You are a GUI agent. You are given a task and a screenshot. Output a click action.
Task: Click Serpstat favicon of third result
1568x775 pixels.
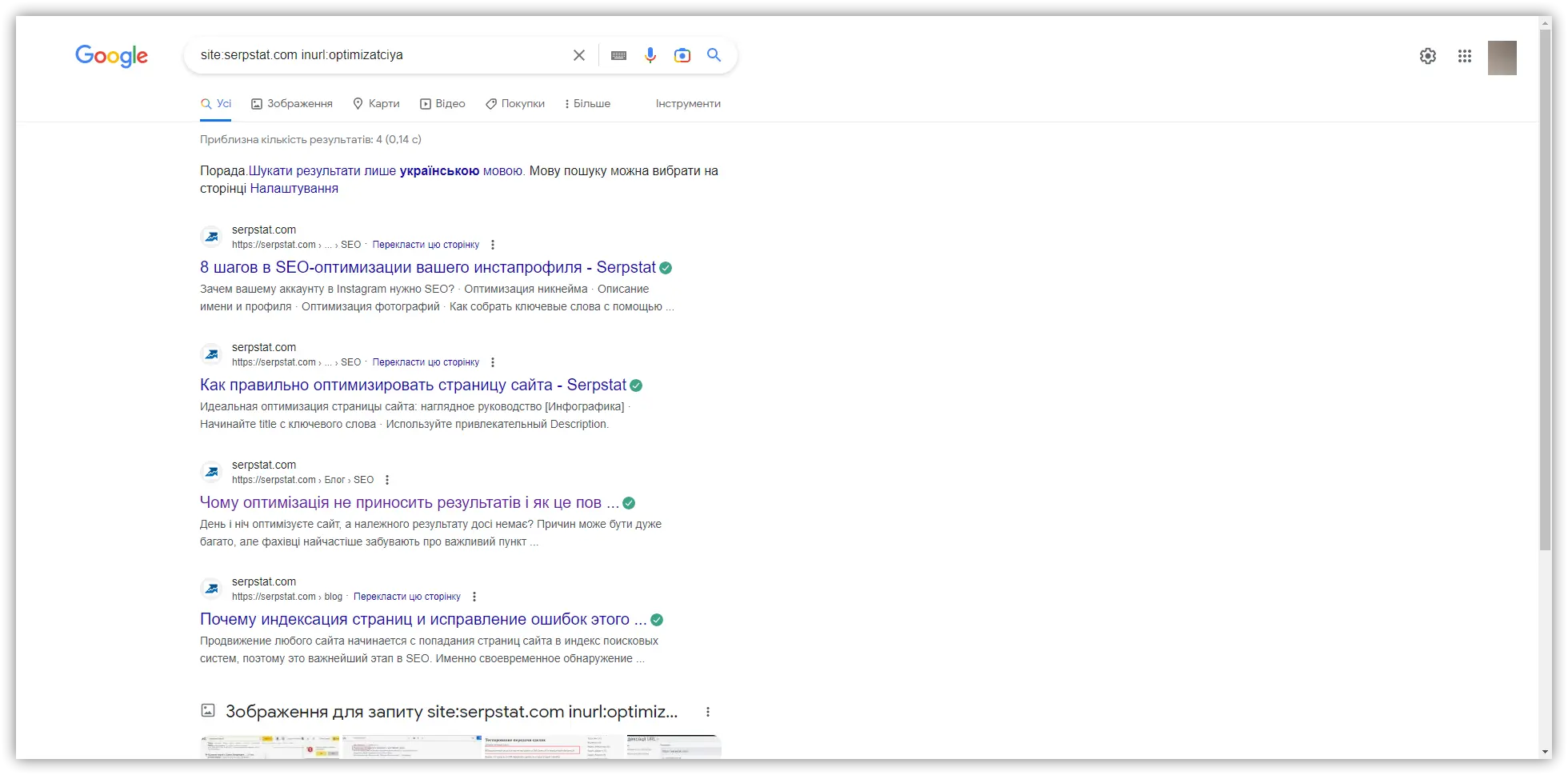pos(211,472)
